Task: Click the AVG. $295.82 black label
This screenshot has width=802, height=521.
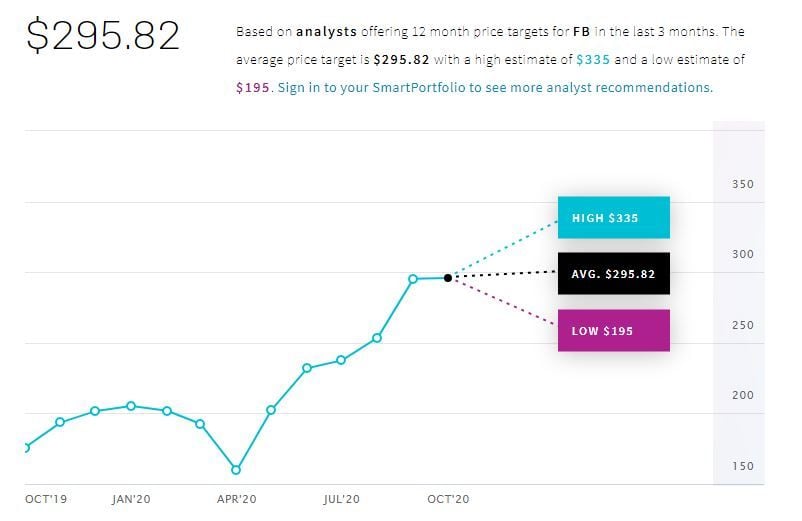Action: (x=613, y=274)
